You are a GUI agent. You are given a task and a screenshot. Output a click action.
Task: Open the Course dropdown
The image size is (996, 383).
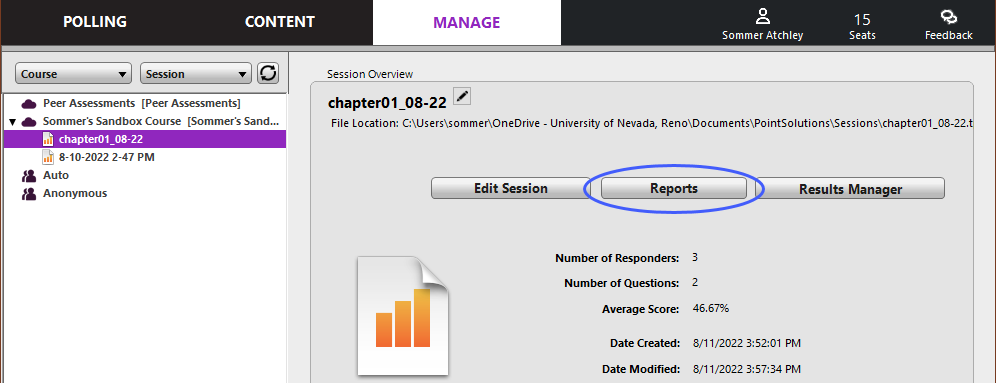point(73,74)
